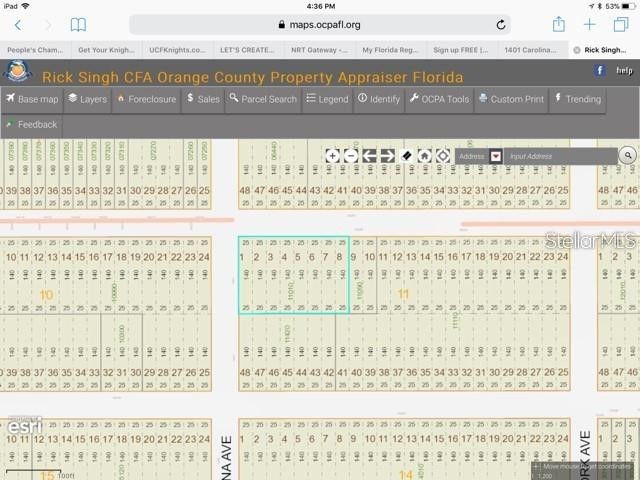Select the eraser clear tool

pyautogui.click(x=407, y=156)
